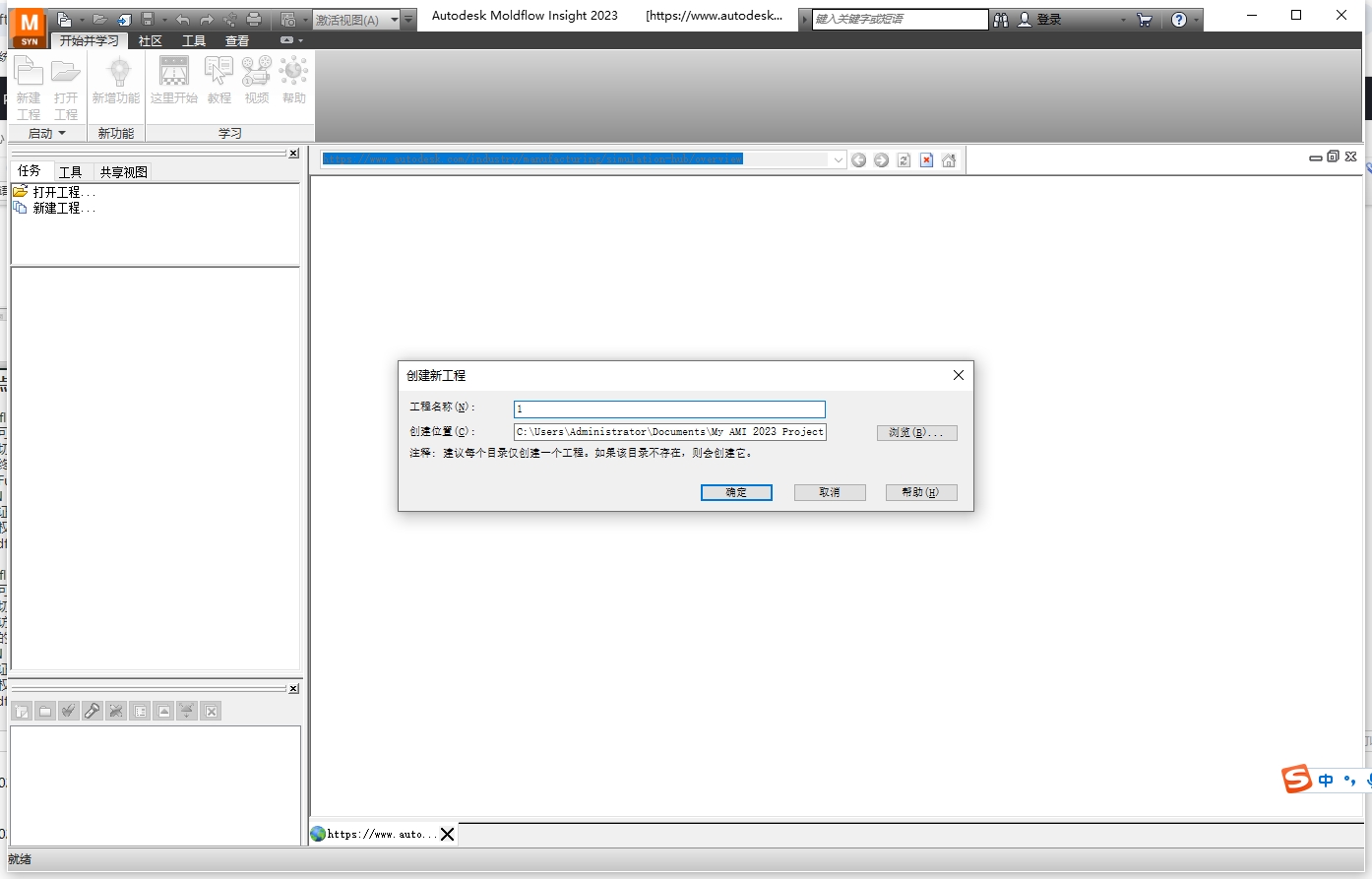Click 新建工程... in the task list
Screen dimensions: 1372x879
point(64,208)
